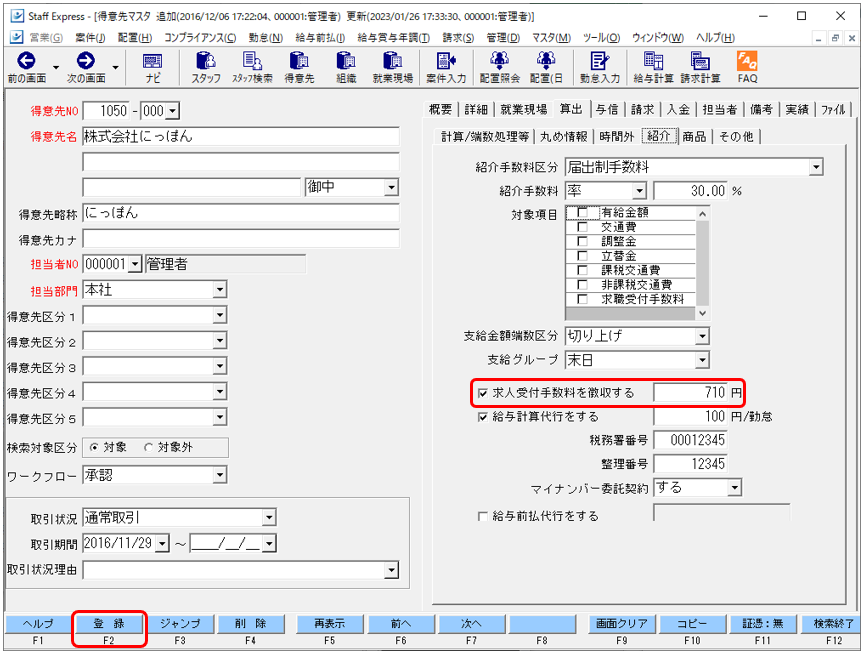This screenshot has width=864, height=656.
Task: Toggle 立替金 checkbox in 対象項目 list
Action: (x=582, y=256)
